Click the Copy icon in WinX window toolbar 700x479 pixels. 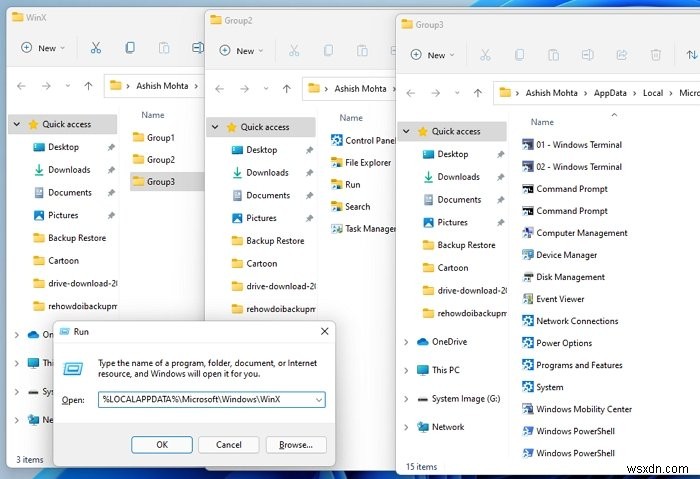[130, 48]
